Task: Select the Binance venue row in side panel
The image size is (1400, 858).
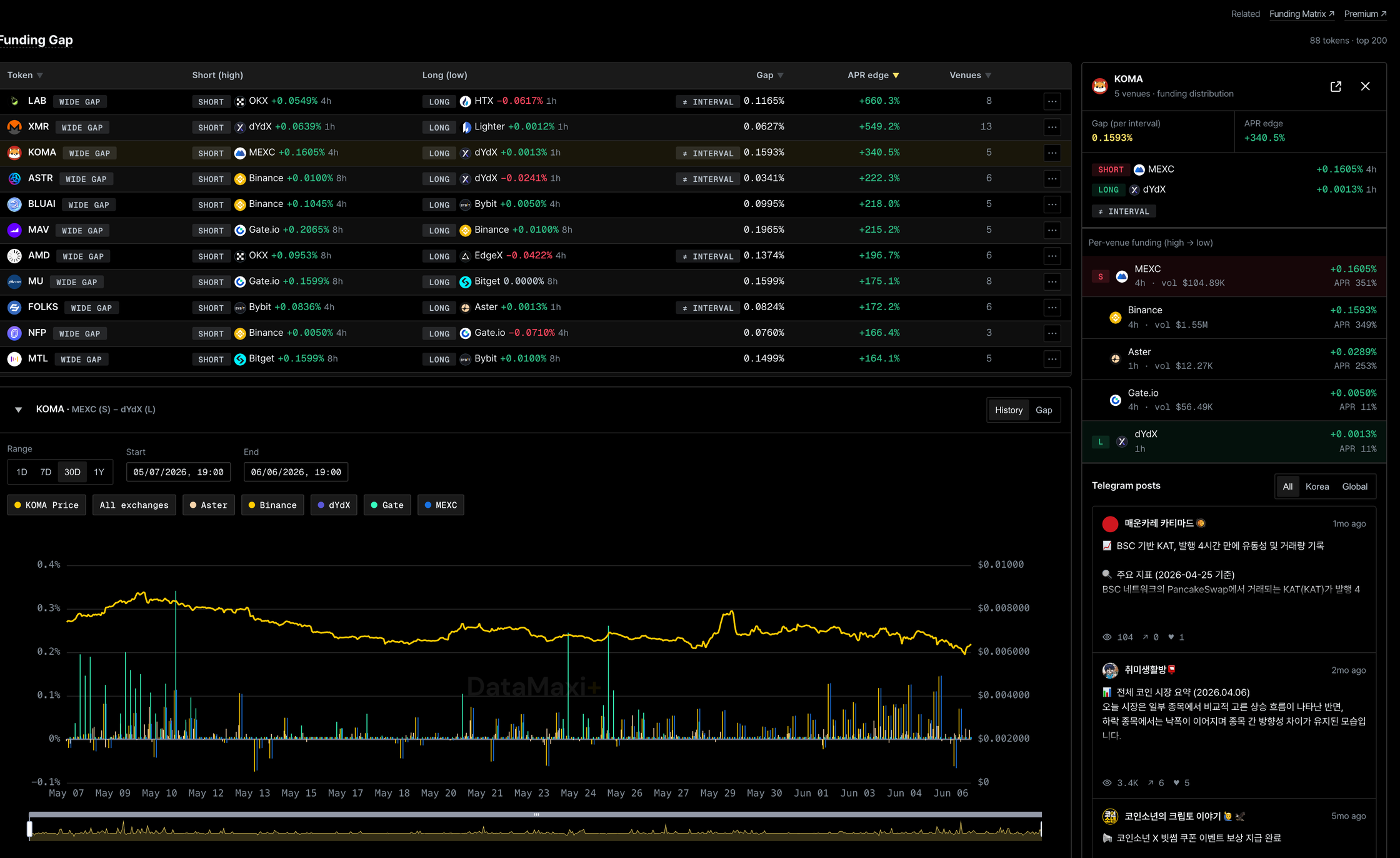Action: click(x=1234, y=318)
